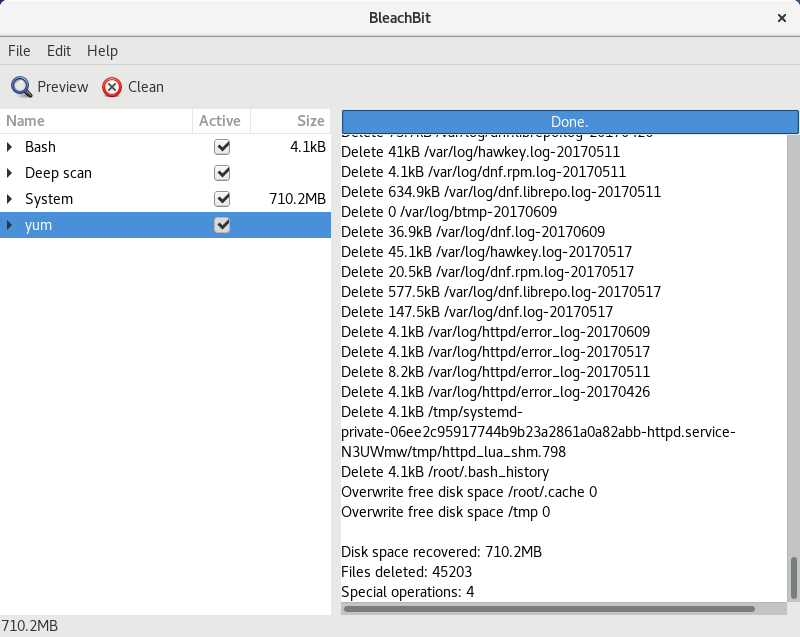
Task: Sort by the Active column header
Action: click(221, 121)
